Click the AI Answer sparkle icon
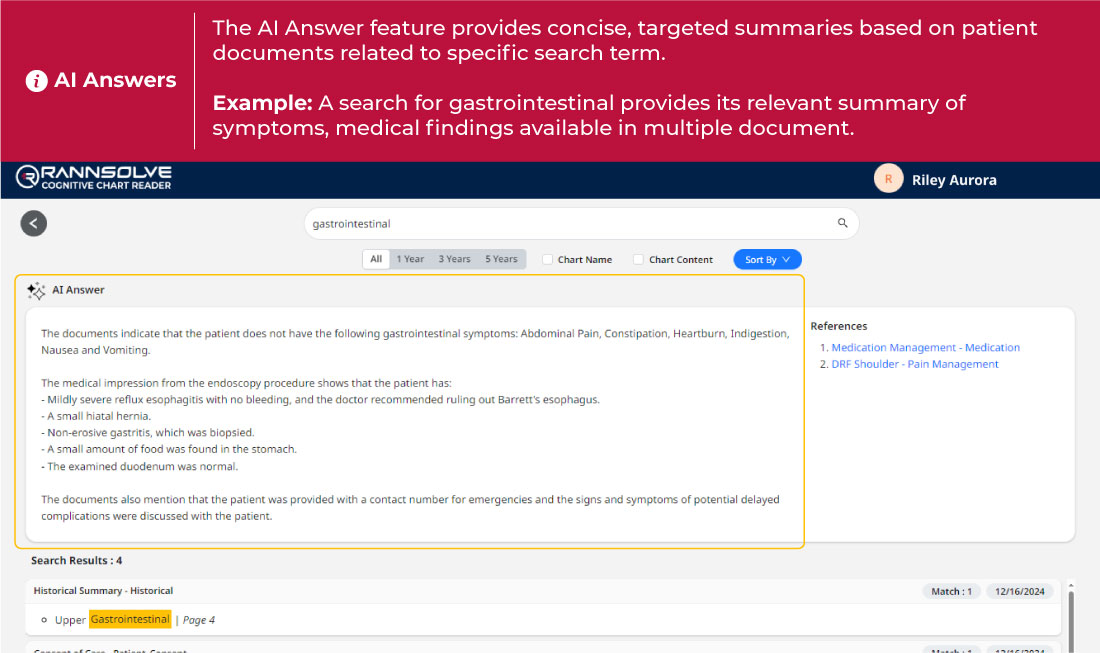This screenshot has width=1100, height=653. [x=36, y=290]
